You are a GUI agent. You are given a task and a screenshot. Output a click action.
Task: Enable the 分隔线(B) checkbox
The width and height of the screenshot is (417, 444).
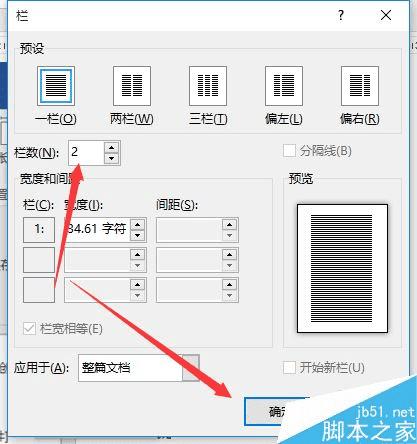(289, 151)
